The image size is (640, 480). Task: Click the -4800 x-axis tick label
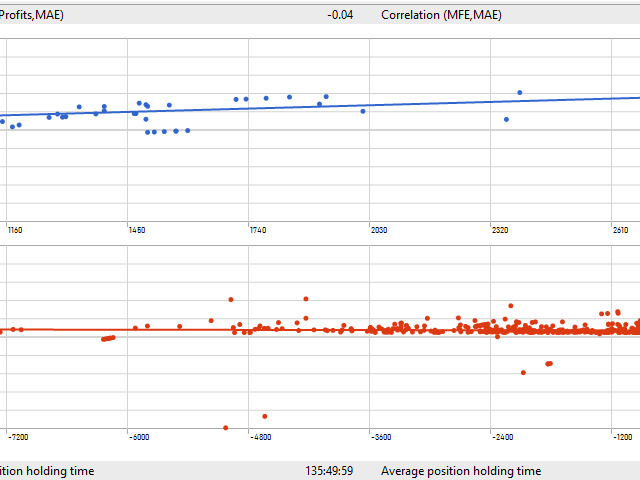tap(259, 437)
